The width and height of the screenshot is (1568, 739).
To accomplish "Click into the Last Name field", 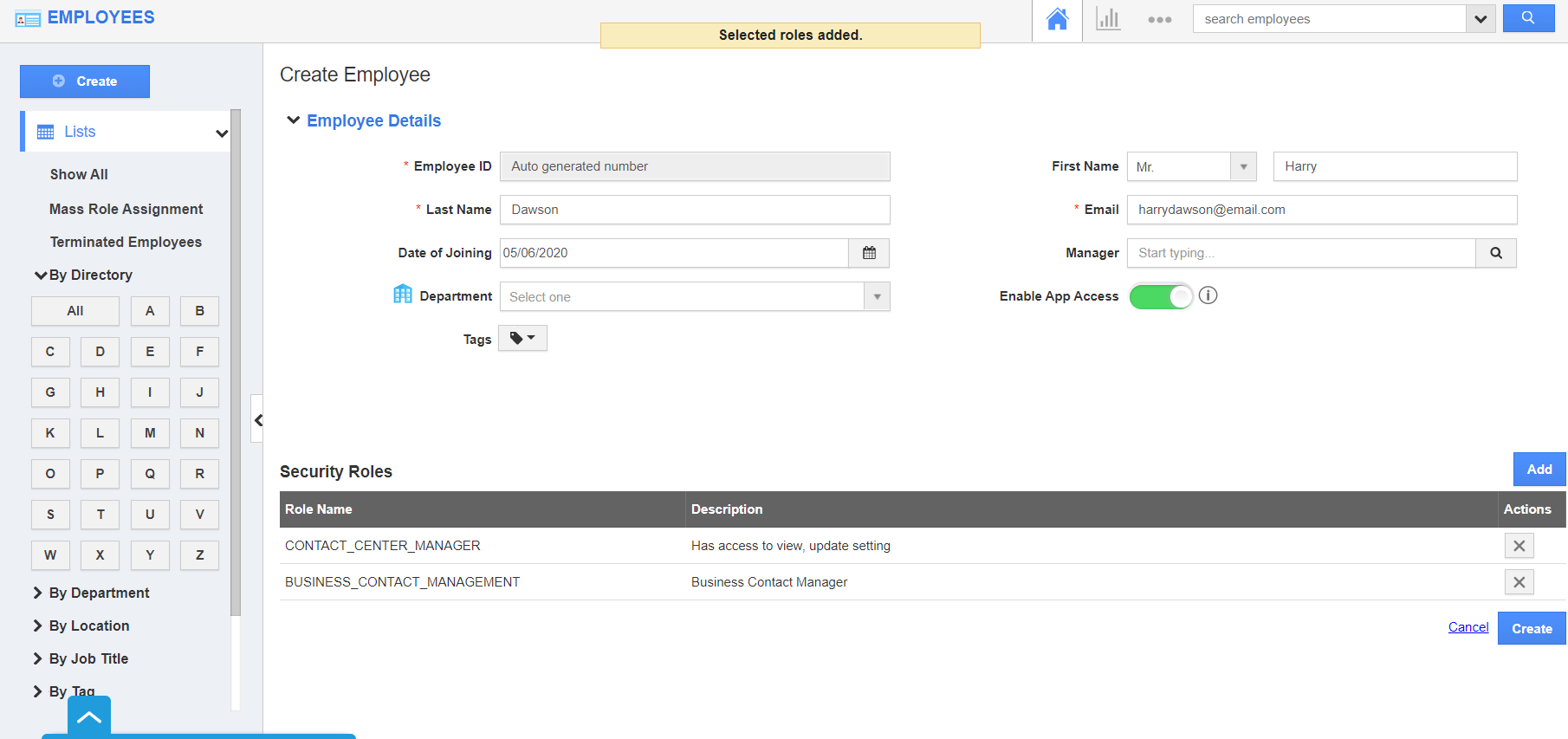I will 695,210.
